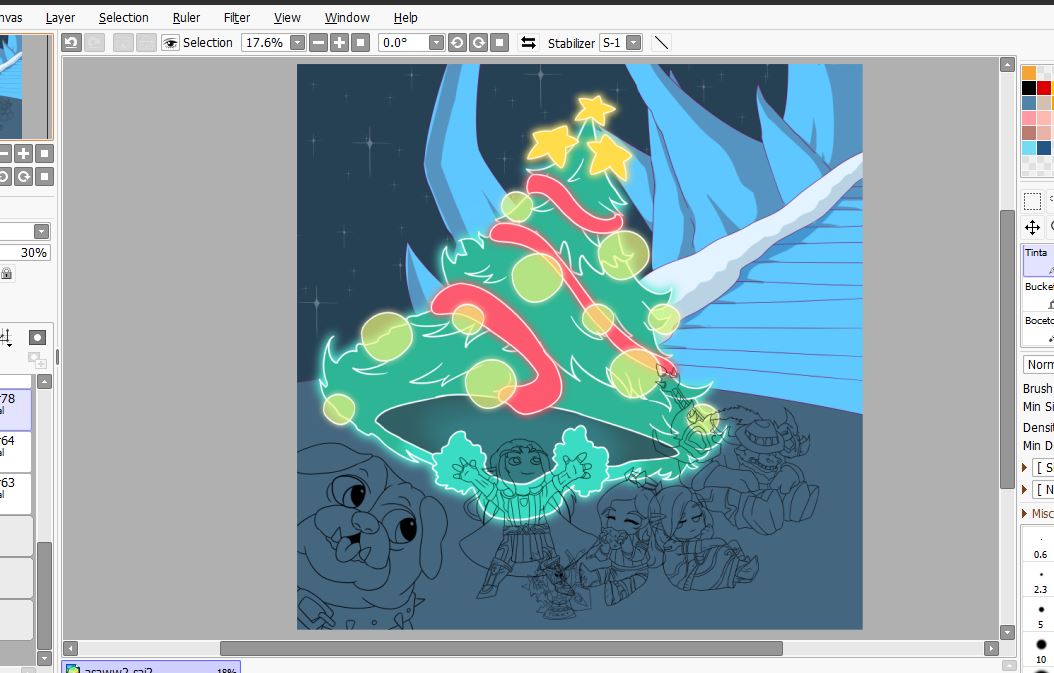This screenshot has width=1054, height=673.
Task: Click layer list scroll up arrow
Action: 44,382
